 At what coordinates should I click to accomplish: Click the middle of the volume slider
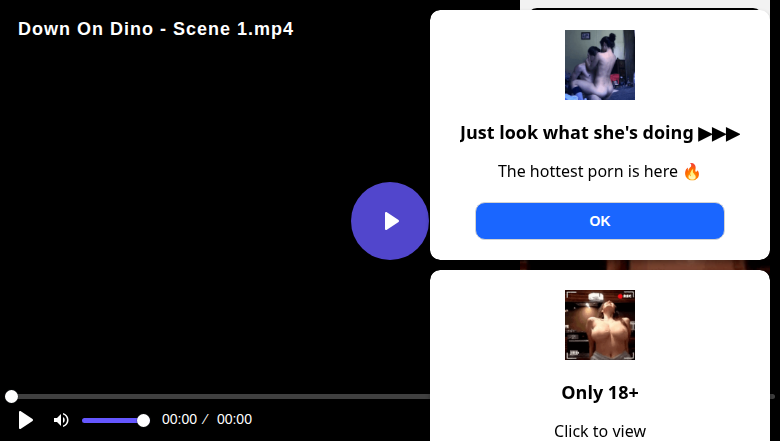(112, 420)
